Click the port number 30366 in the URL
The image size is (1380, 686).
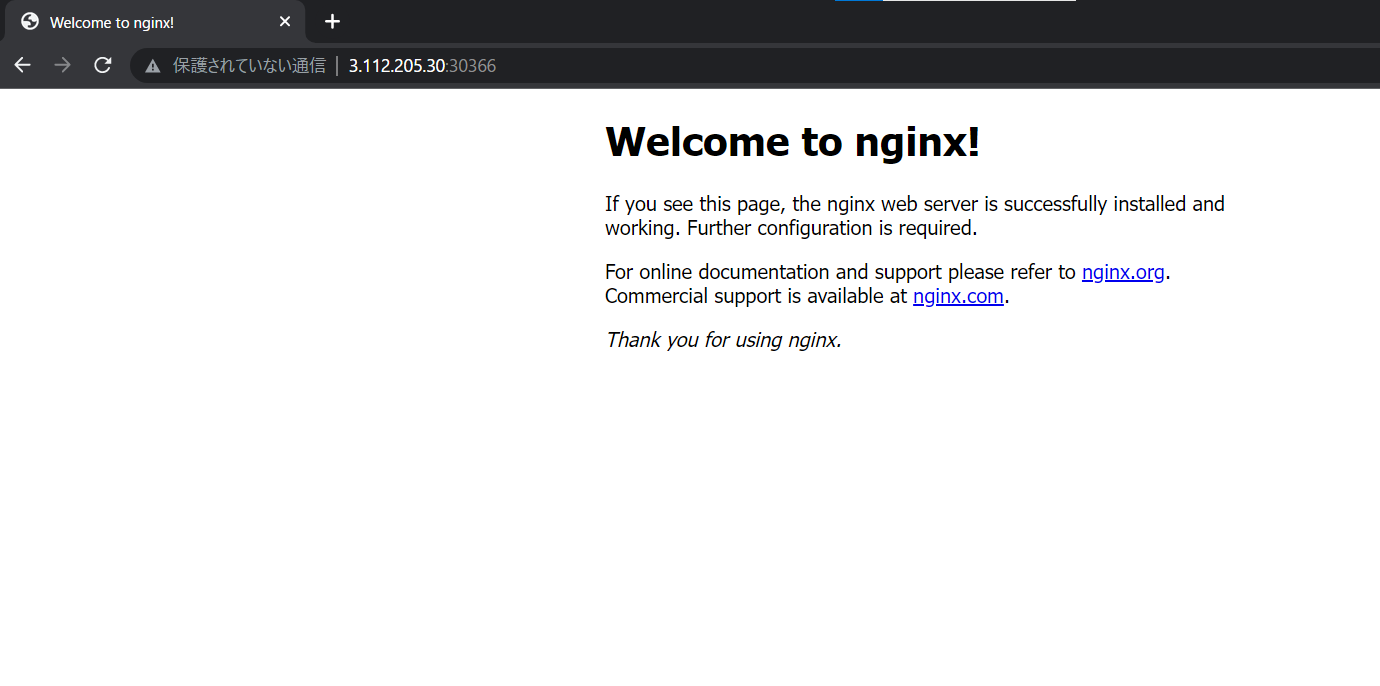tap(472, 66)
